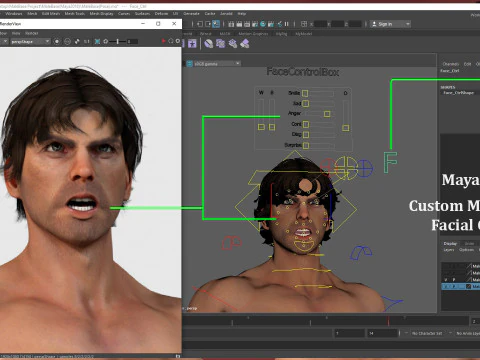Screen dimensions: 480x360
Task: Open the Sign in dropdown
Action: (390, 24)
